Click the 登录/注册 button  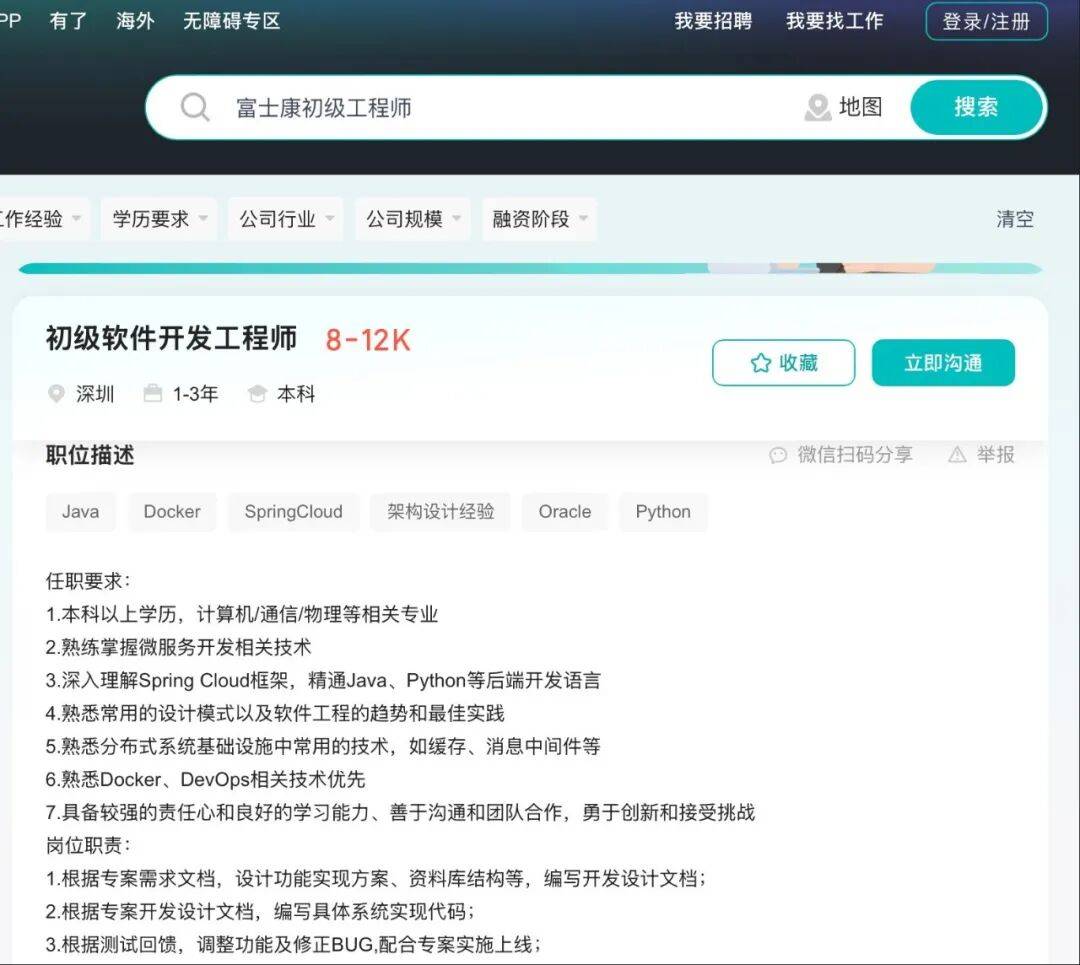(987, 21)
